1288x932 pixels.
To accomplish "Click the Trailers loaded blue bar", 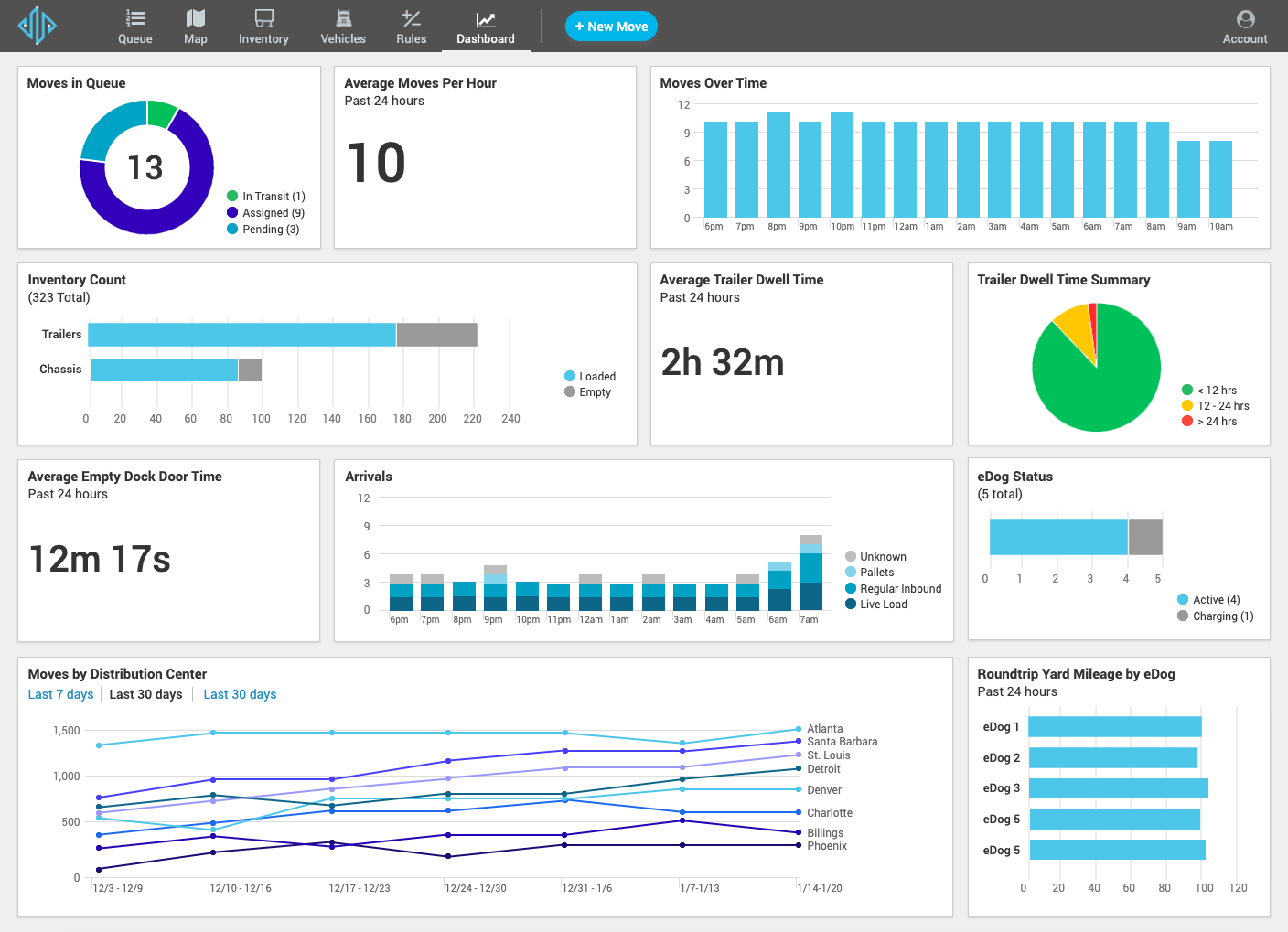I will (241, 335).
